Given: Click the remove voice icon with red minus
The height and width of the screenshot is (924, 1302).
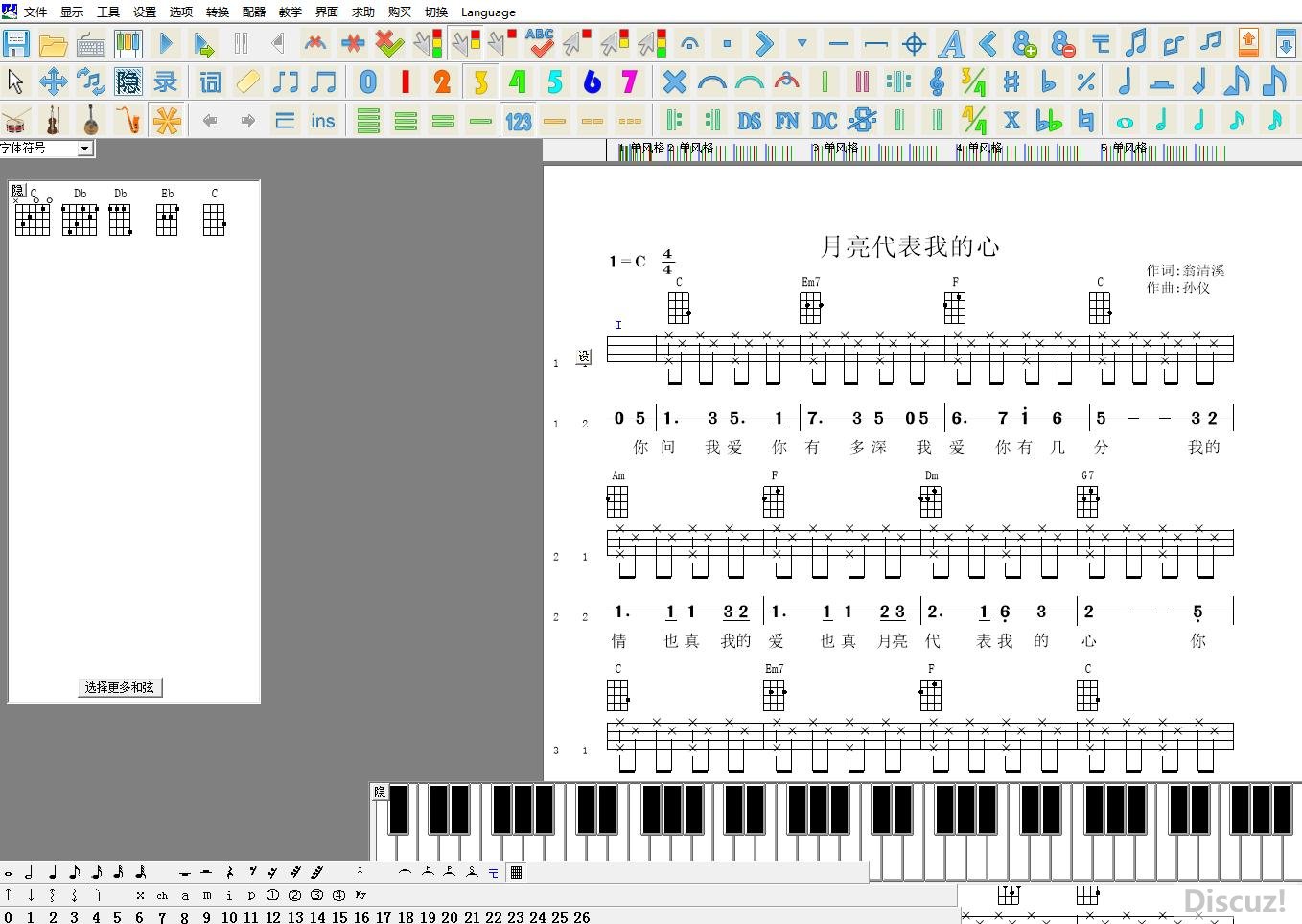Looking at the screenshot, I should [x=1062, y=43].
